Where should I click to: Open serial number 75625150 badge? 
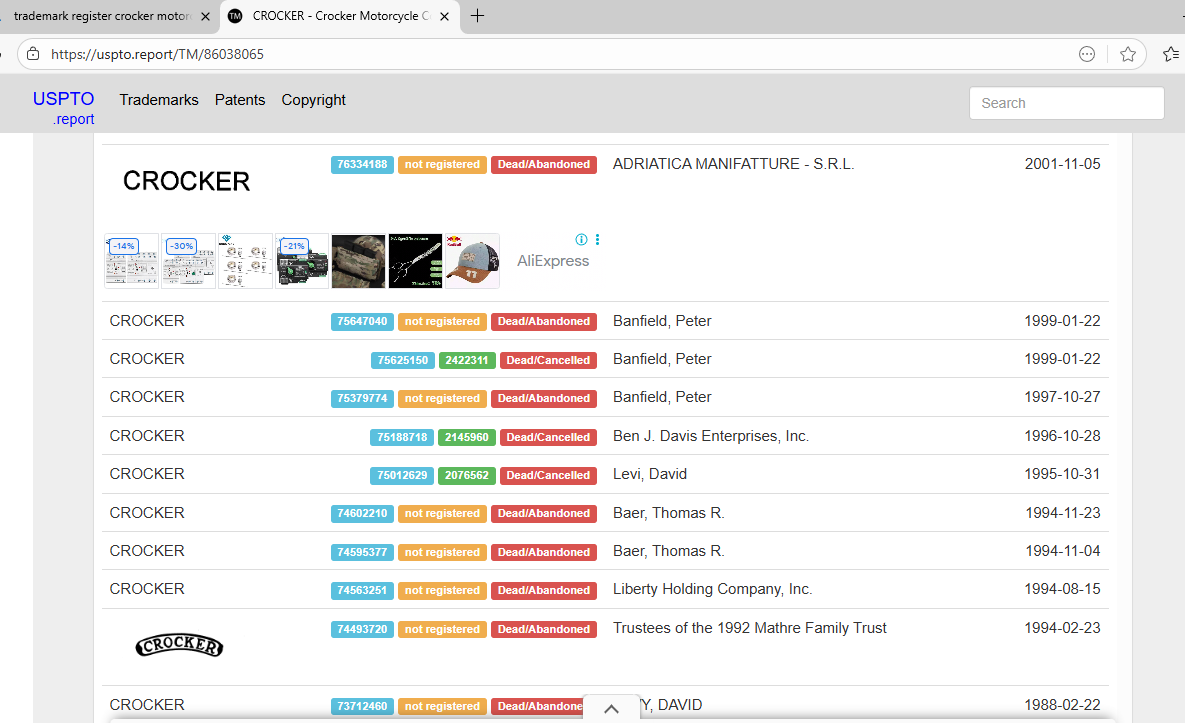pos(403,360)
